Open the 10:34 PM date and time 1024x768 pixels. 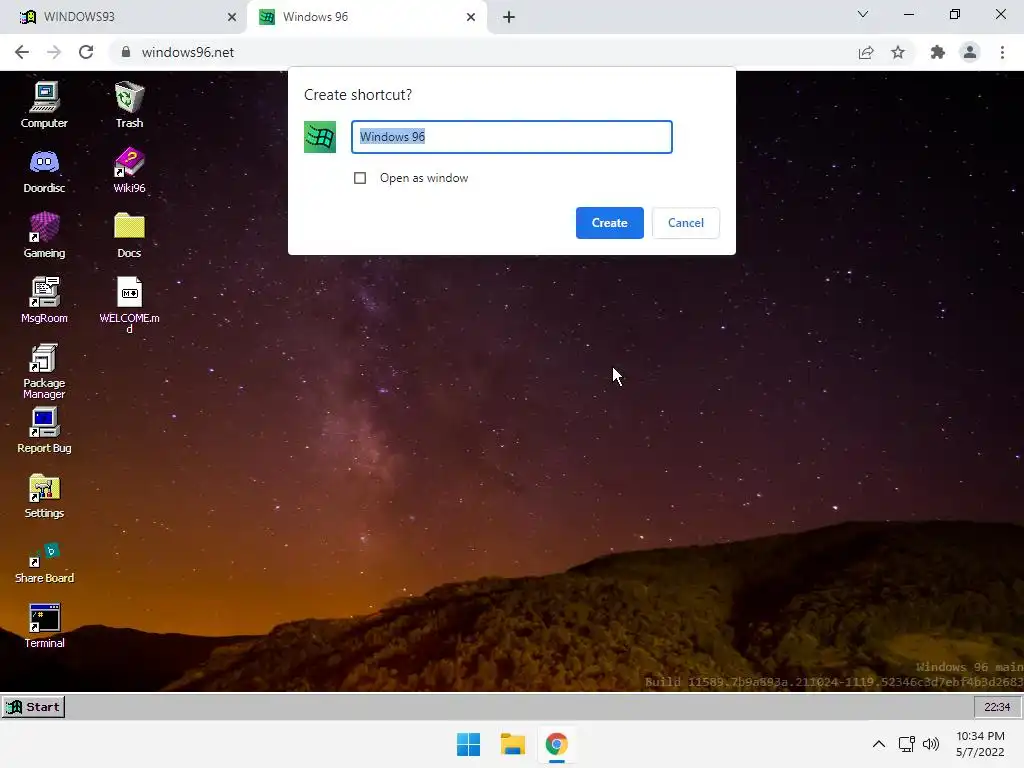(x=980, y=744)
